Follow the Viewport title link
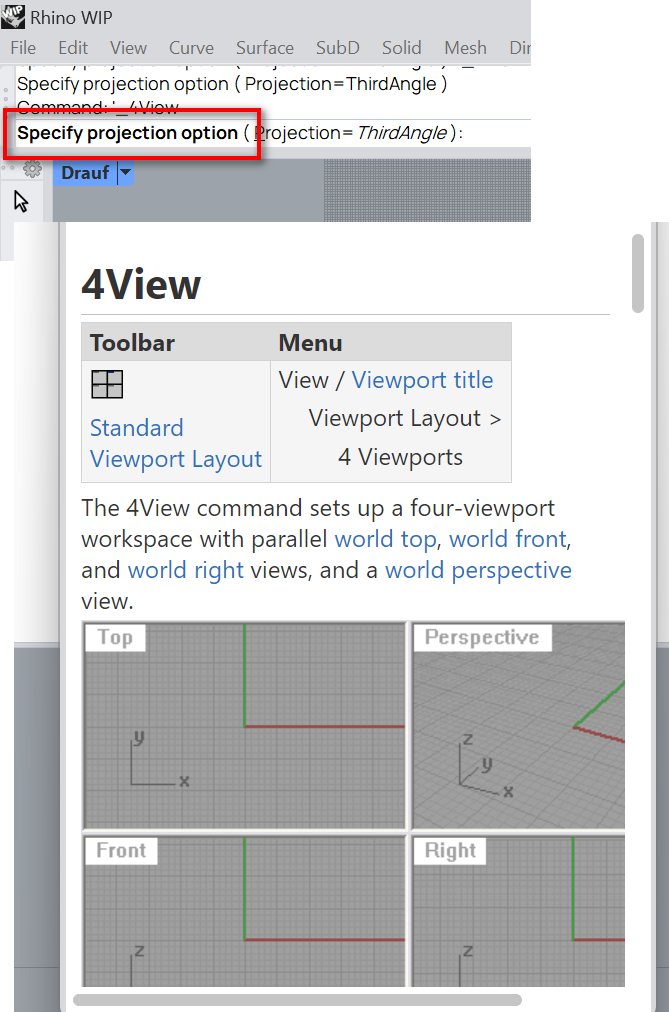669x1012 pixels. [x=423, y=380]
